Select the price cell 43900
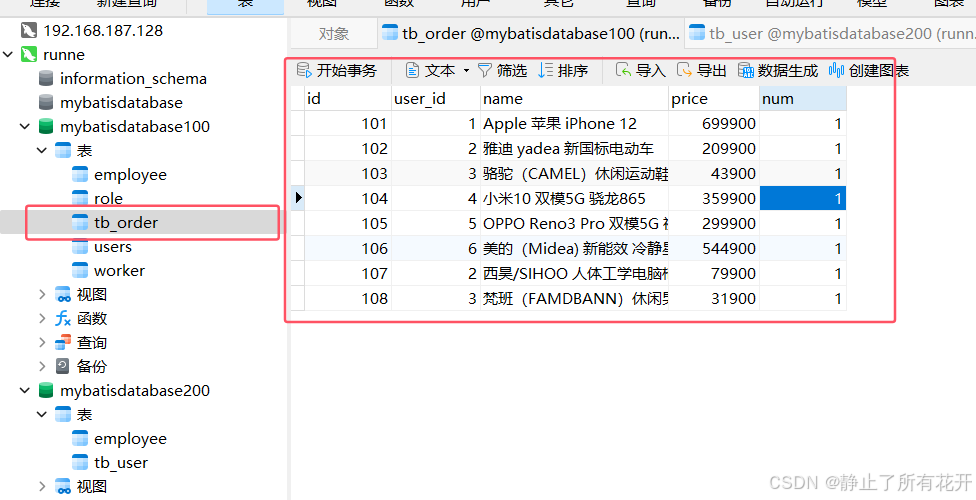 [714, 174]
